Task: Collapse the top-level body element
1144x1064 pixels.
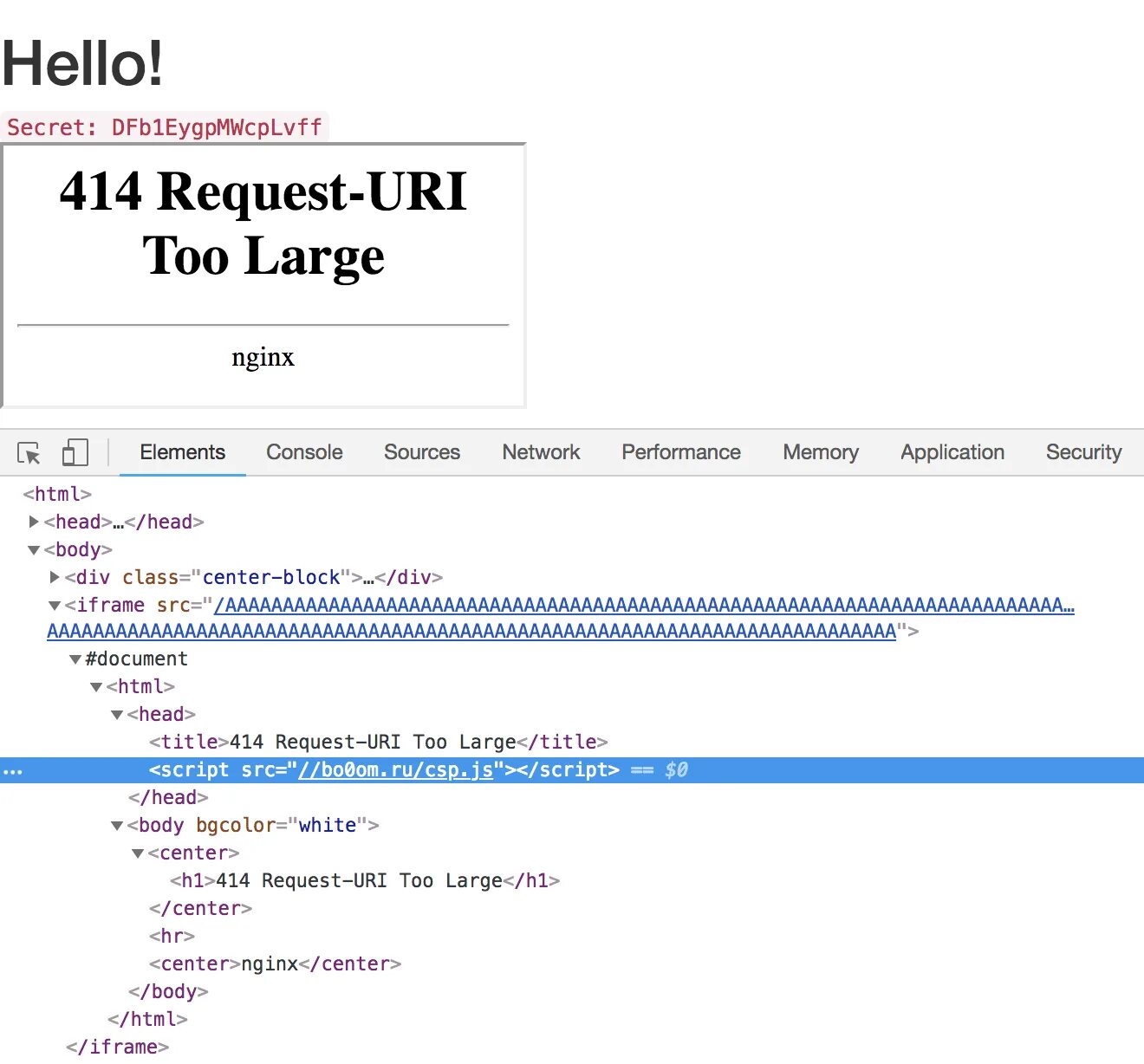Action: 34,550
